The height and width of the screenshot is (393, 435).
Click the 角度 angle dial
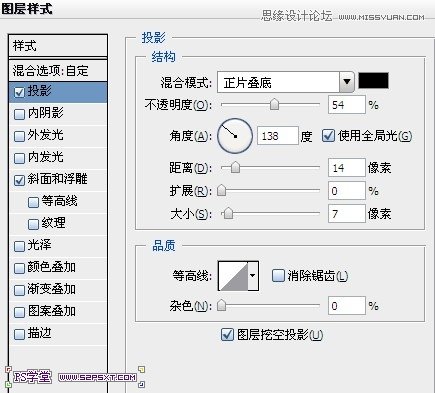(235, 136)
